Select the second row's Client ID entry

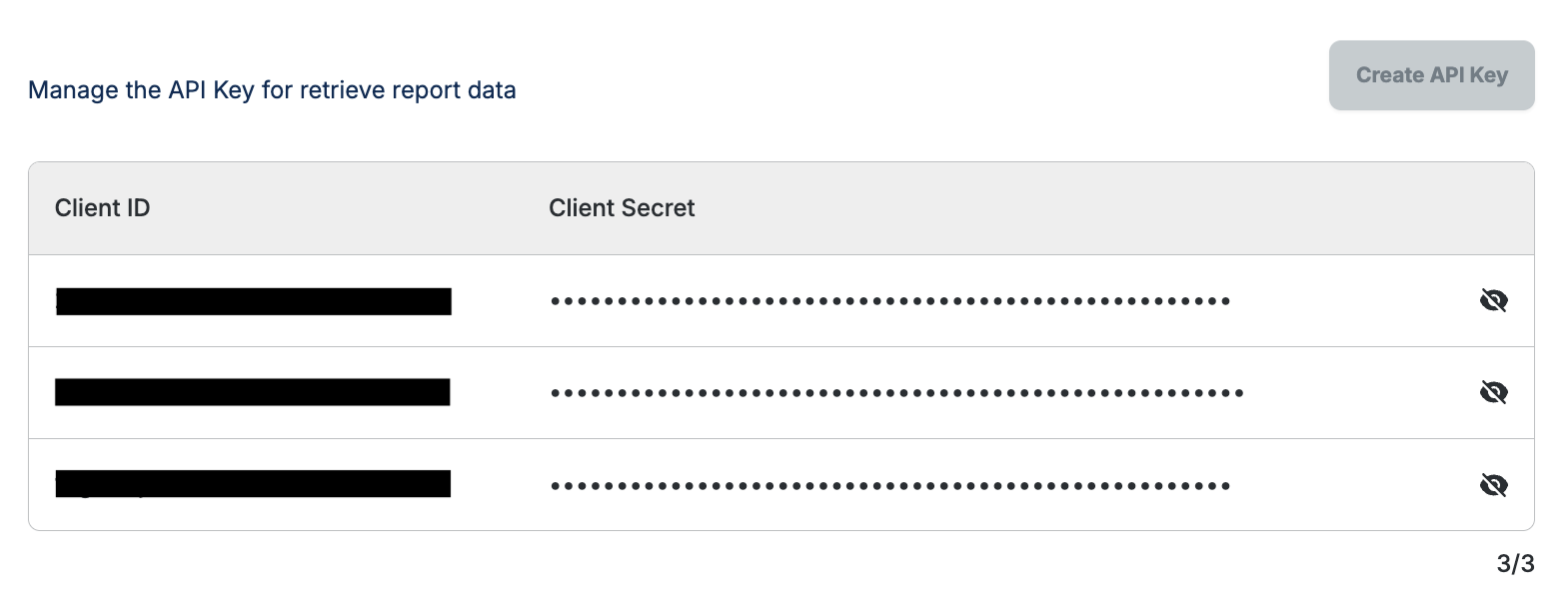(x=254, y=392)
